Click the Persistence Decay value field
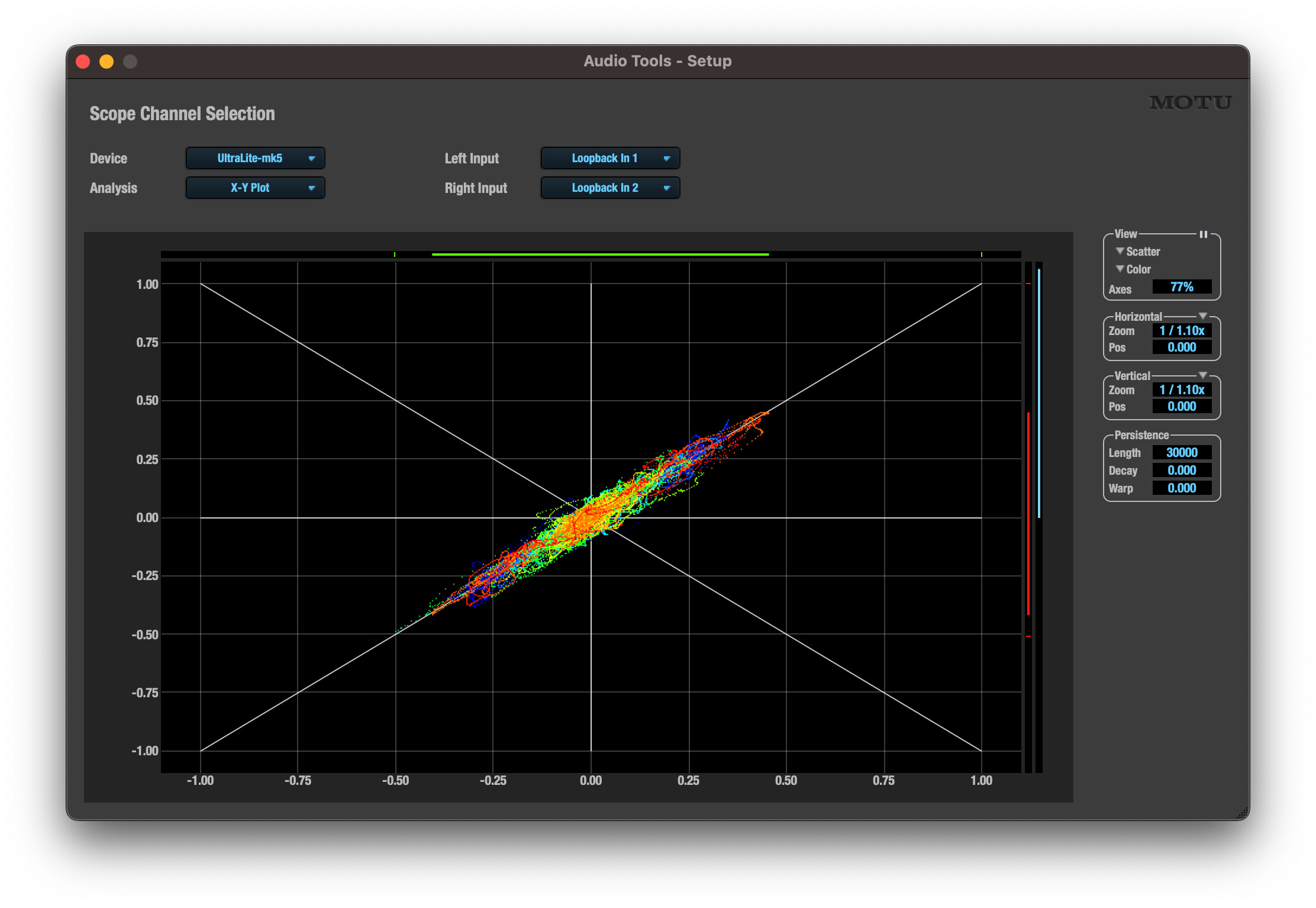This screenshot has height=908, width=1316. tap(1181, 471)
